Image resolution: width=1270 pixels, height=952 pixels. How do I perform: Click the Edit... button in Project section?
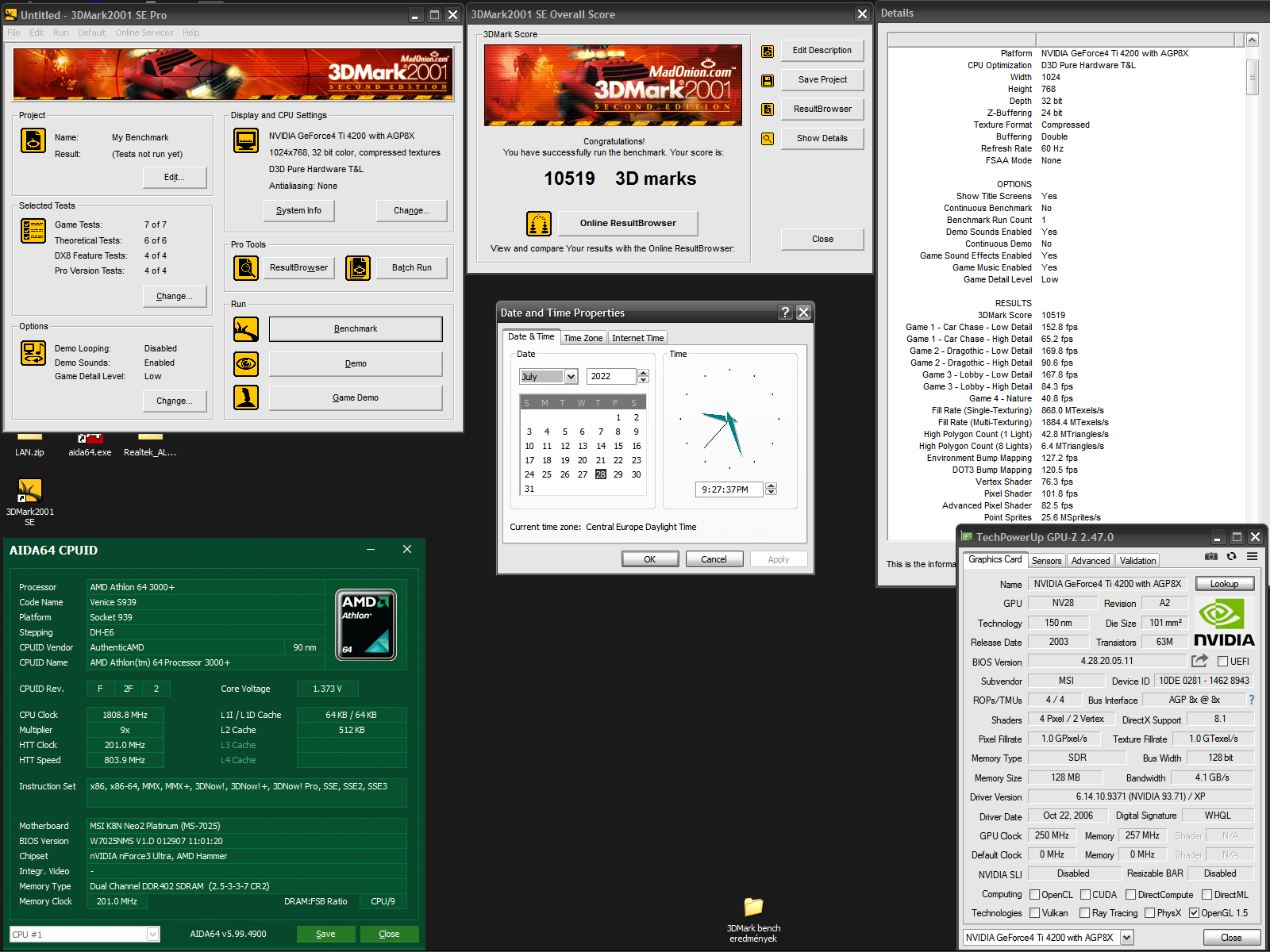coord(175,178)
